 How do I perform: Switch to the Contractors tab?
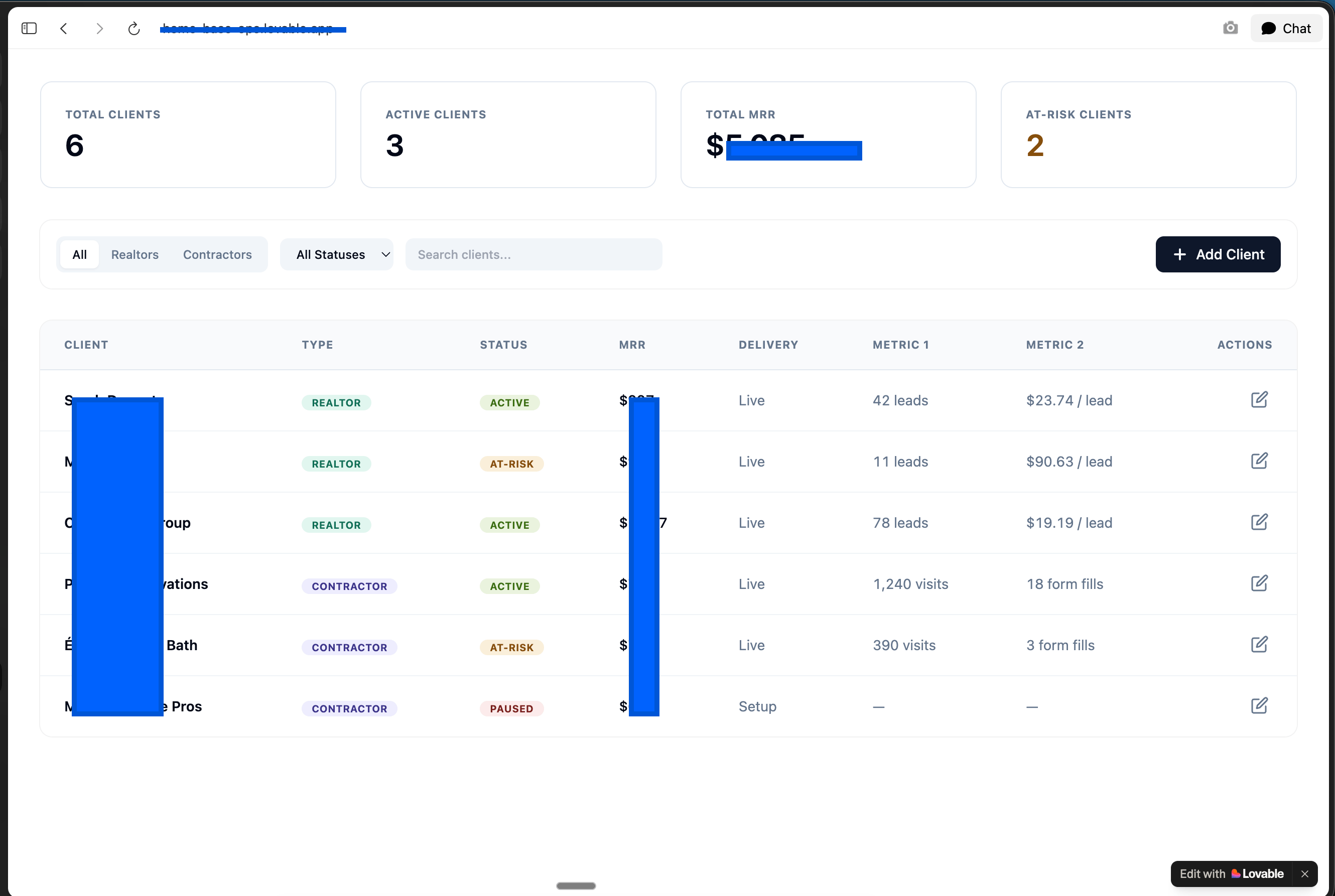tap(217, 254)
